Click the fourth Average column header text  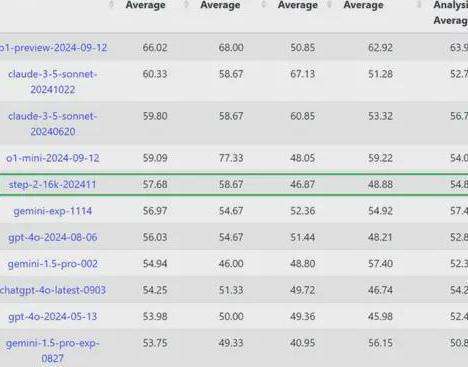[x=363, y=5]
